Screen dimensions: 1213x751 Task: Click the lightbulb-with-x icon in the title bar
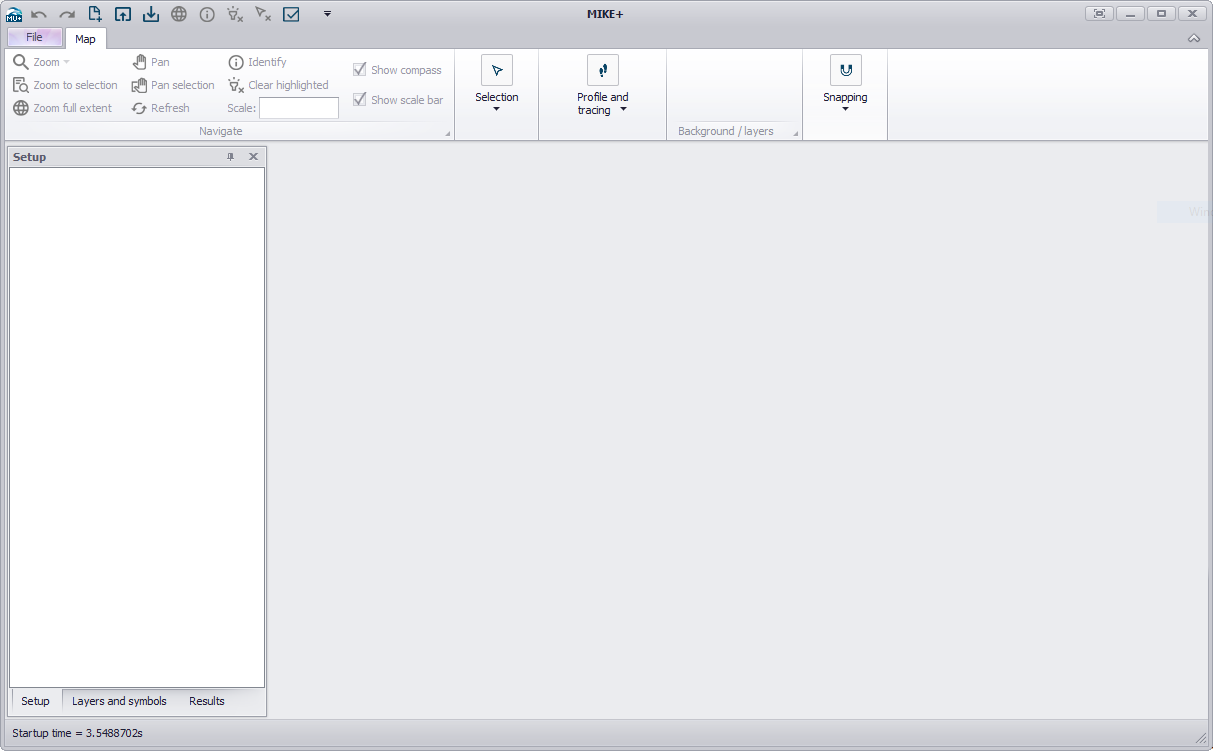click(x=235, y=14)
